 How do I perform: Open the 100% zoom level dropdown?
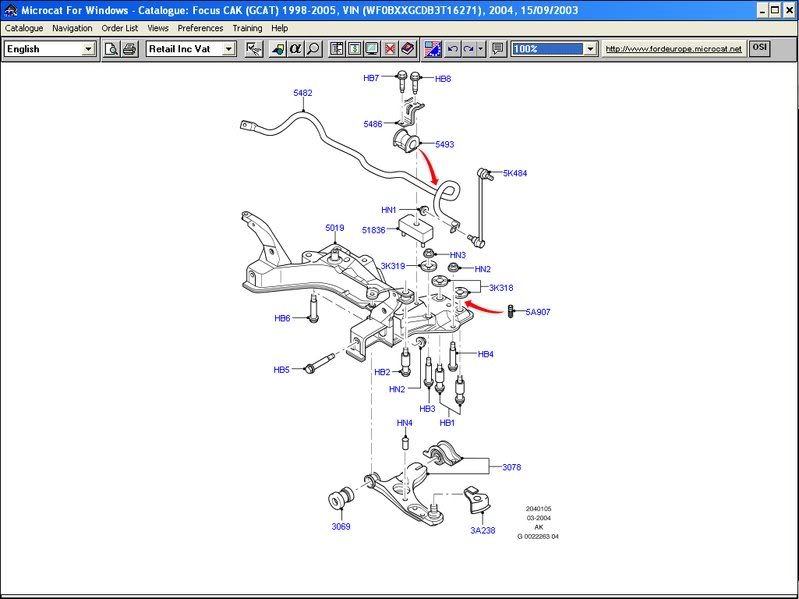click(x=590, y=49)
